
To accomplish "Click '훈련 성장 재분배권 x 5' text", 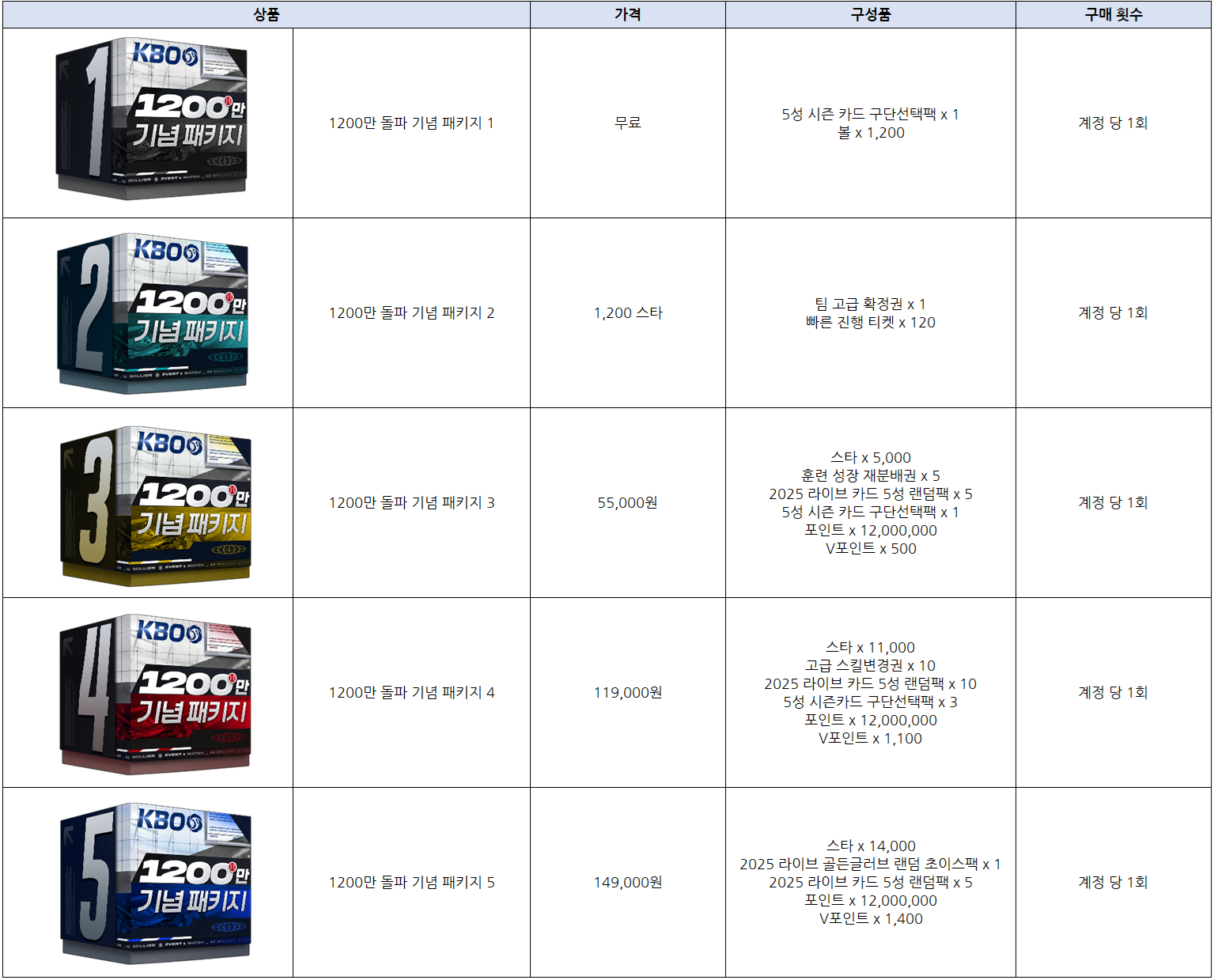I will click(x=871, y=476).
